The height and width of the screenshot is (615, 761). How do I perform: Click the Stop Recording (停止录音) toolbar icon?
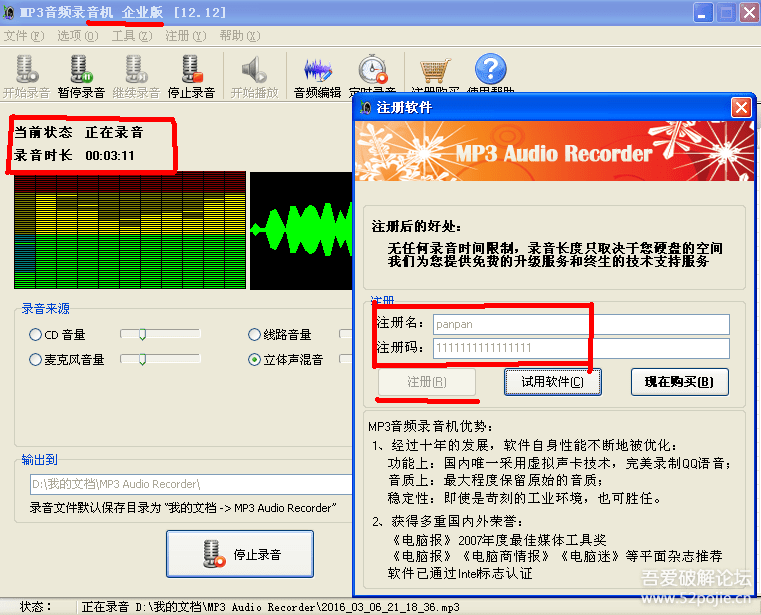tap(191, 76)
